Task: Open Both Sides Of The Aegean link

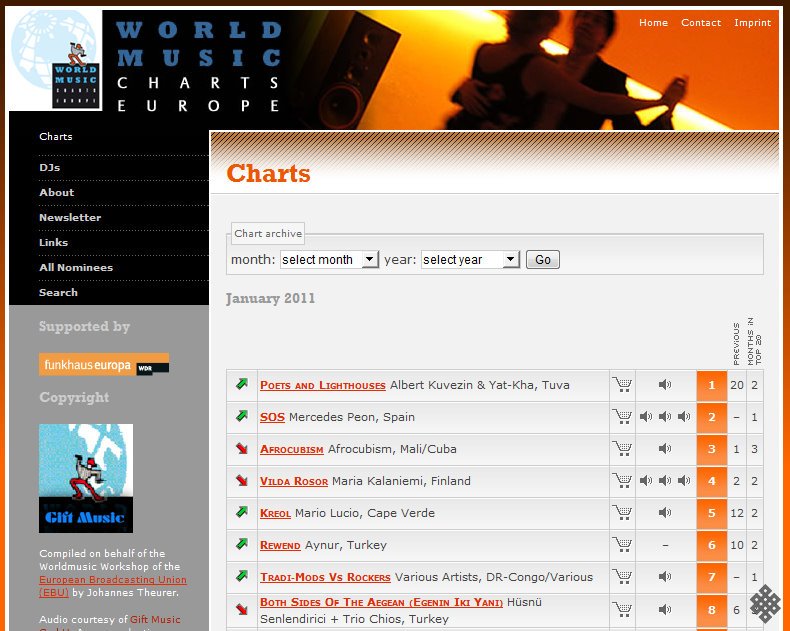Action: coord(381,602)
